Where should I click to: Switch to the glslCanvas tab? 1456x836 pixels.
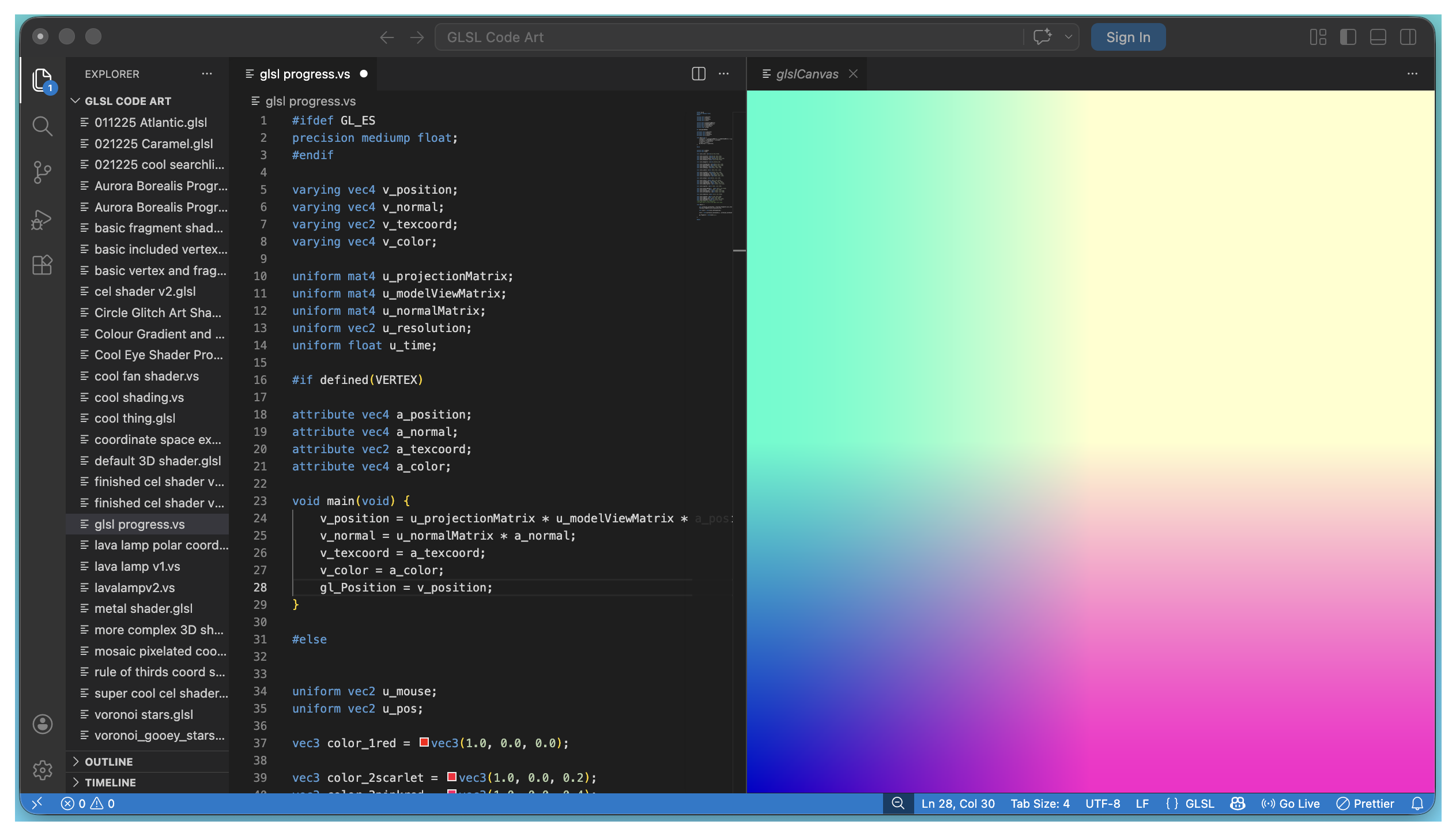click(x=807, y=74)
